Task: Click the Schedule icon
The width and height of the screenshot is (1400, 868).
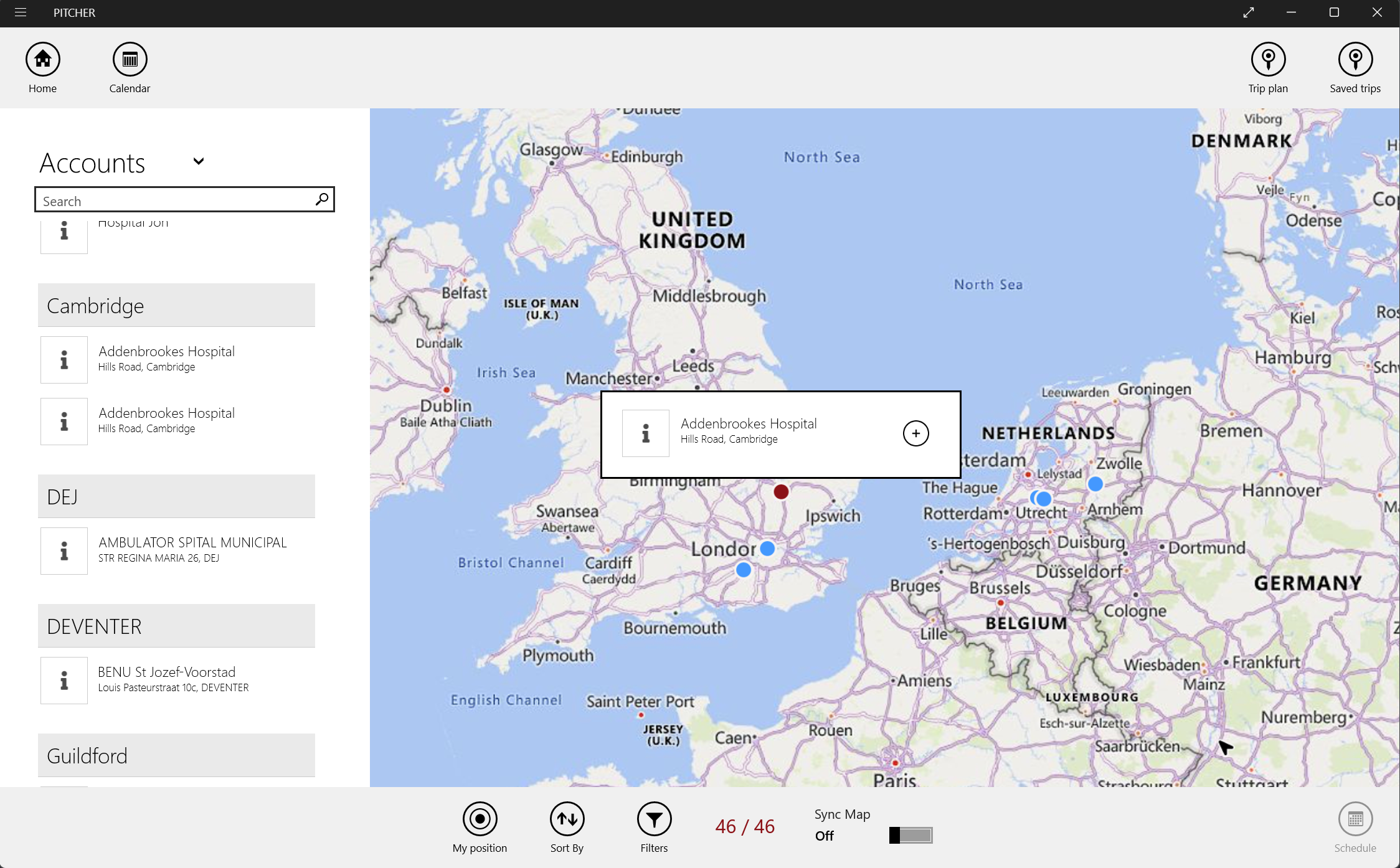Action: pyautogui.click(x=1356, y=820)
